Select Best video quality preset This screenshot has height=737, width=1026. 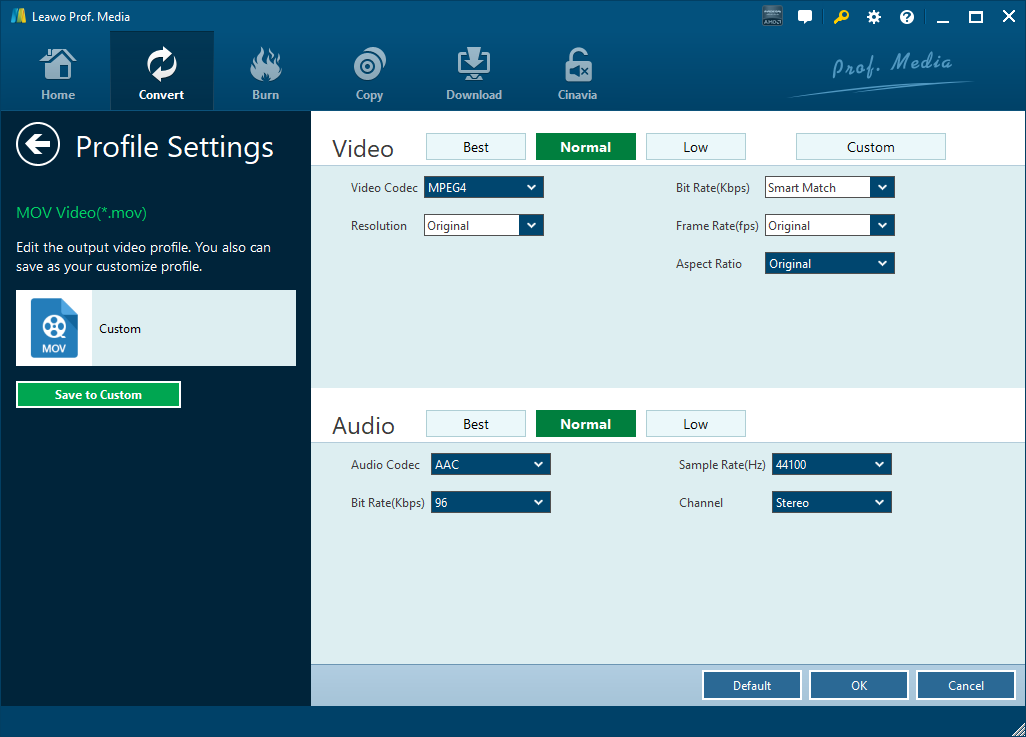pos(476,147)
